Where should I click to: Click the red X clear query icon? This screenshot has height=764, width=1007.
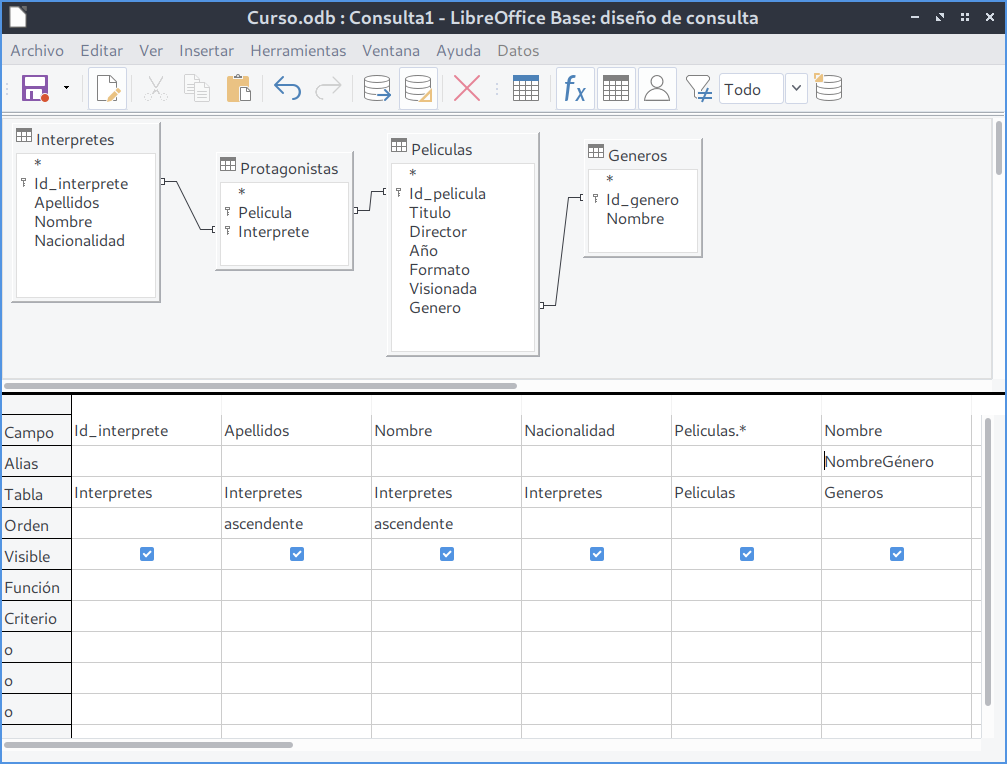click(467, 89)
